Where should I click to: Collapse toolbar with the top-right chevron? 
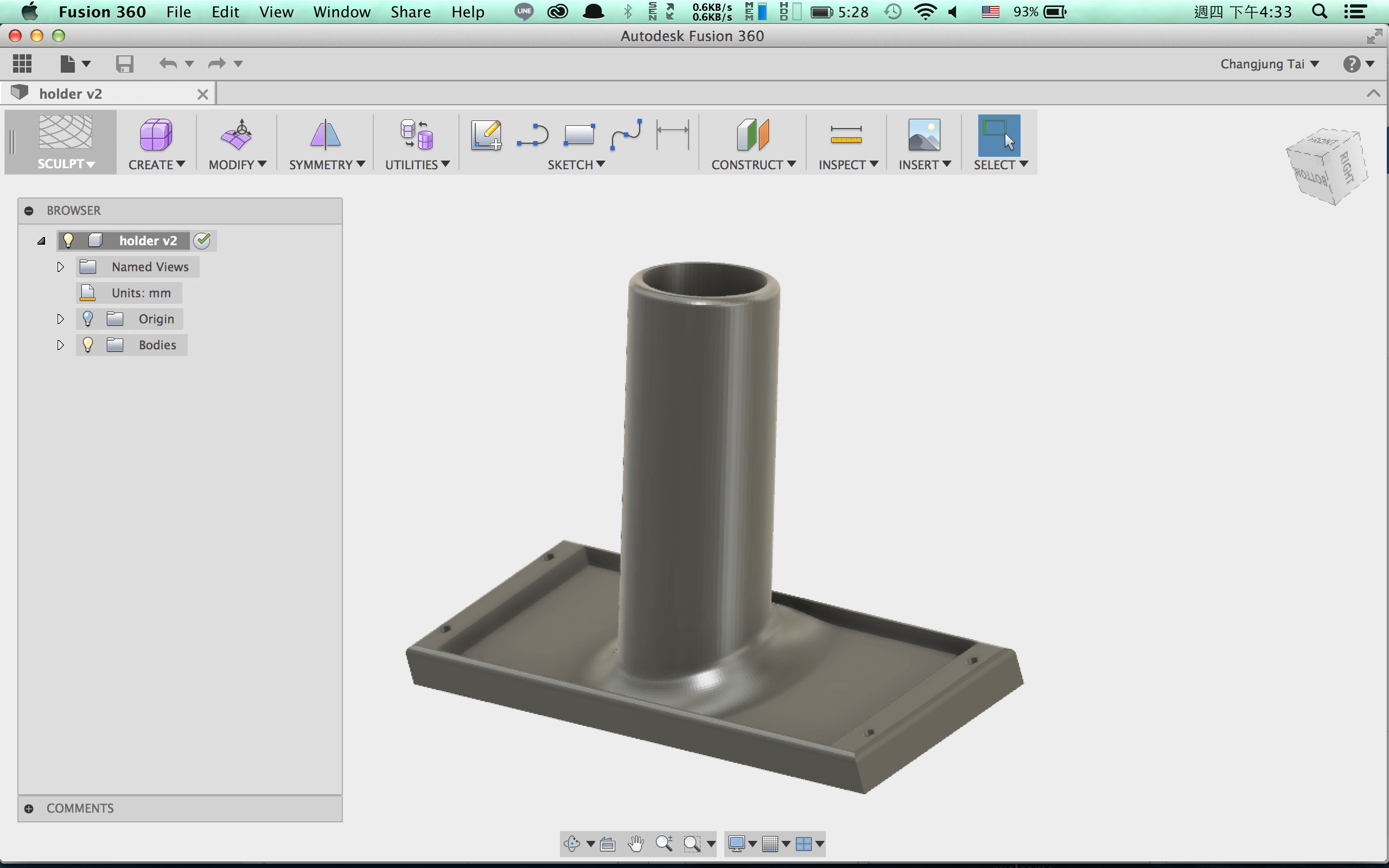pos(1373,93)
